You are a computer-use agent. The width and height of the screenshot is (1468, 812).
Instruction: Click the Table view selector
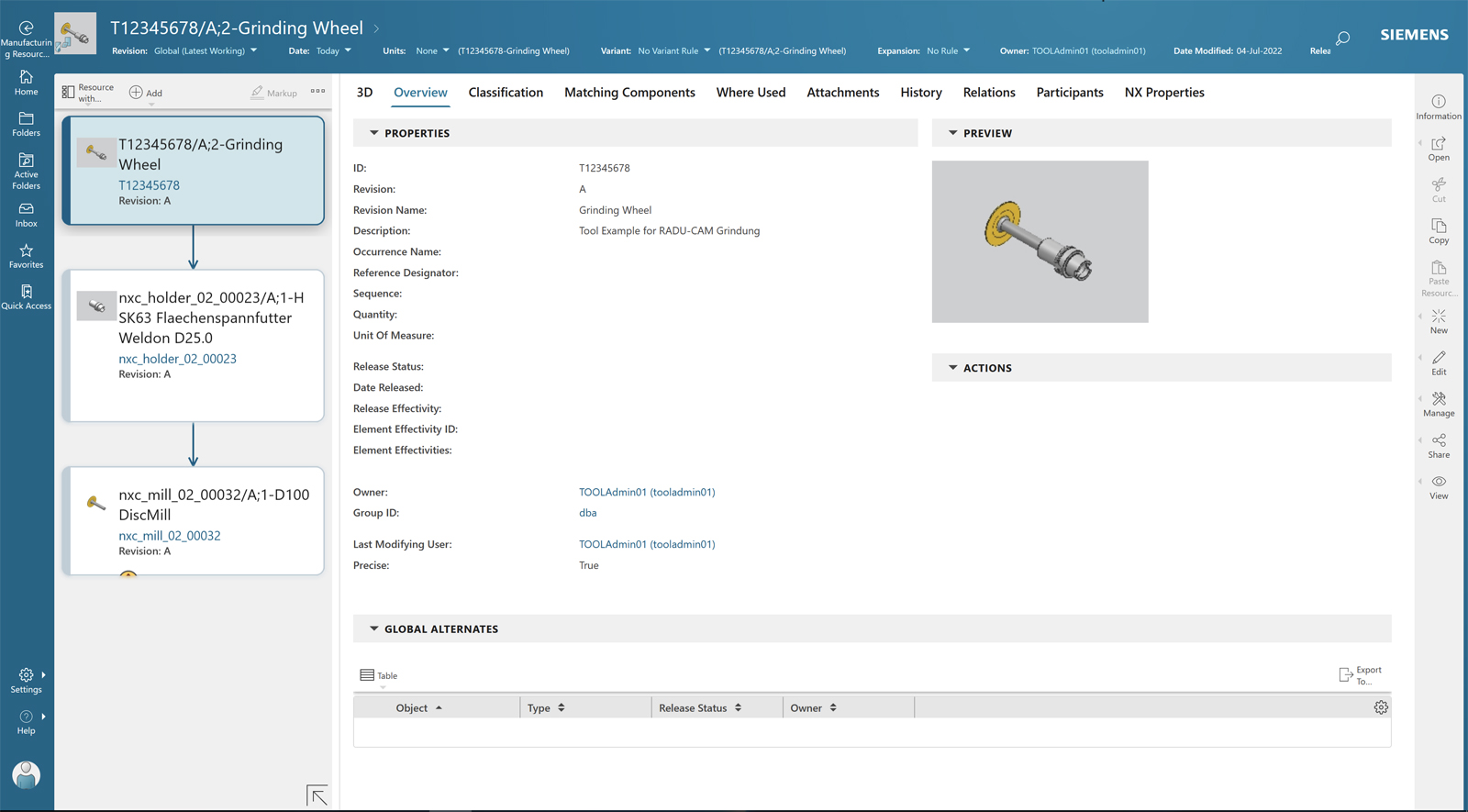378,675
